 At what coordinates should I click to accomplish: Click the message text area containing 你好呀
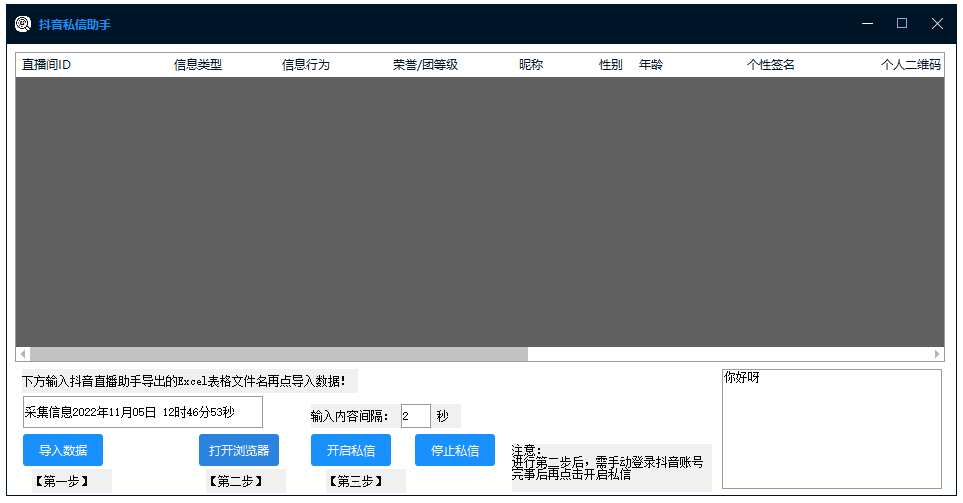[x=831, y=429]
